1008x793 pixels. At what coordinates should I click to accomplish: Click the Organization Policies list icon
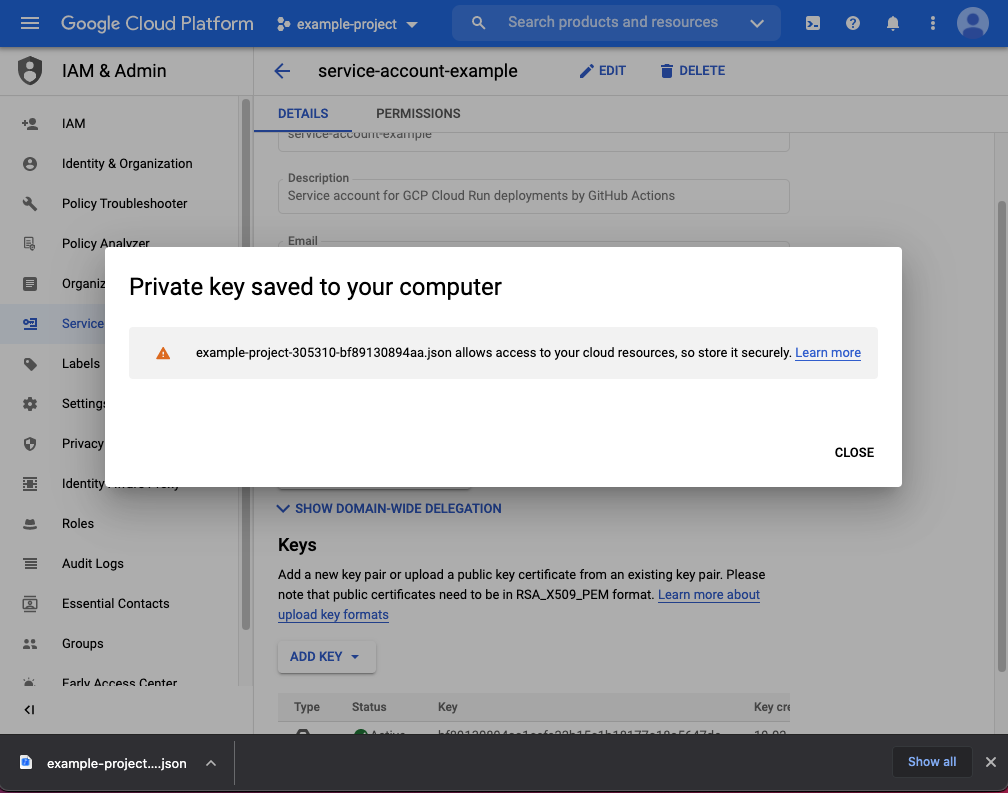point(30,283)
